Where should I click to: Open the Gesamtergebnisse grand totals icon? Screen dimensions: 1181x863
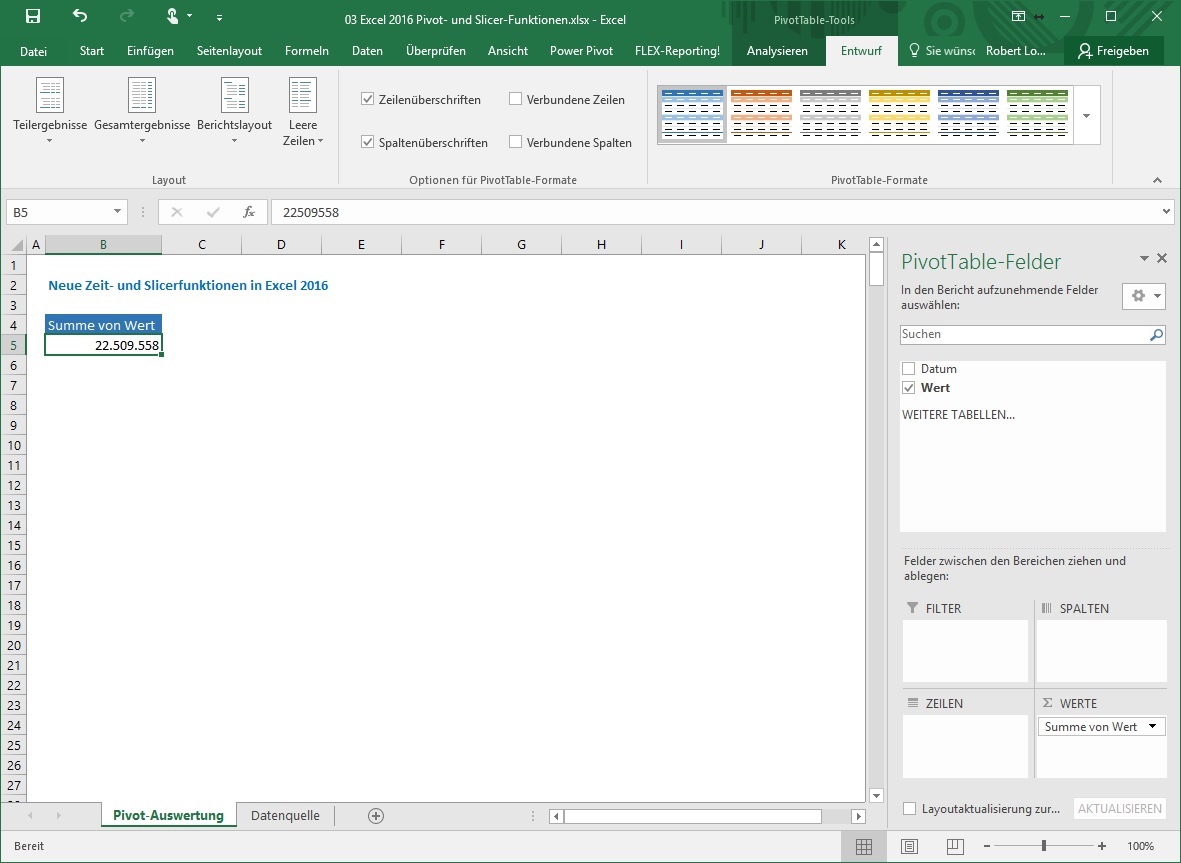pyautogui.click(x=142, y=96)
